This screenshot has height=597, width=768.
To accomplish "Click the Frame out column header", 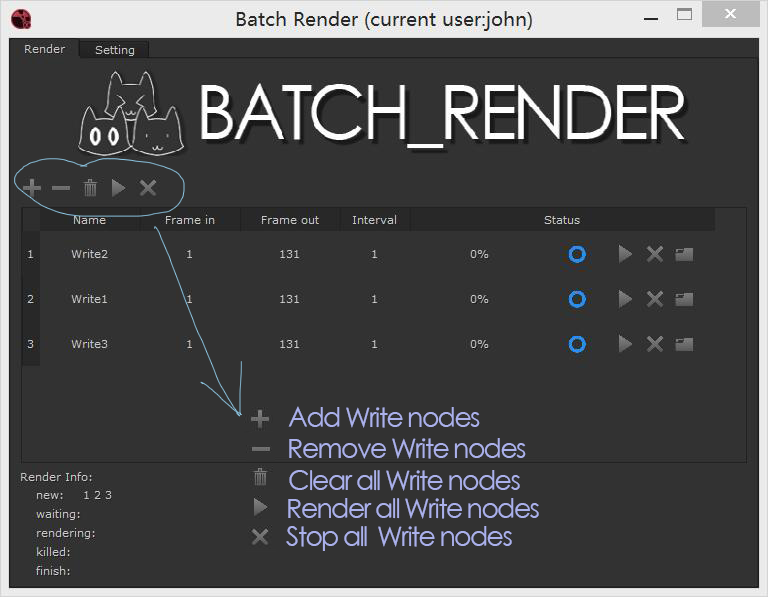I will point(290,220).
